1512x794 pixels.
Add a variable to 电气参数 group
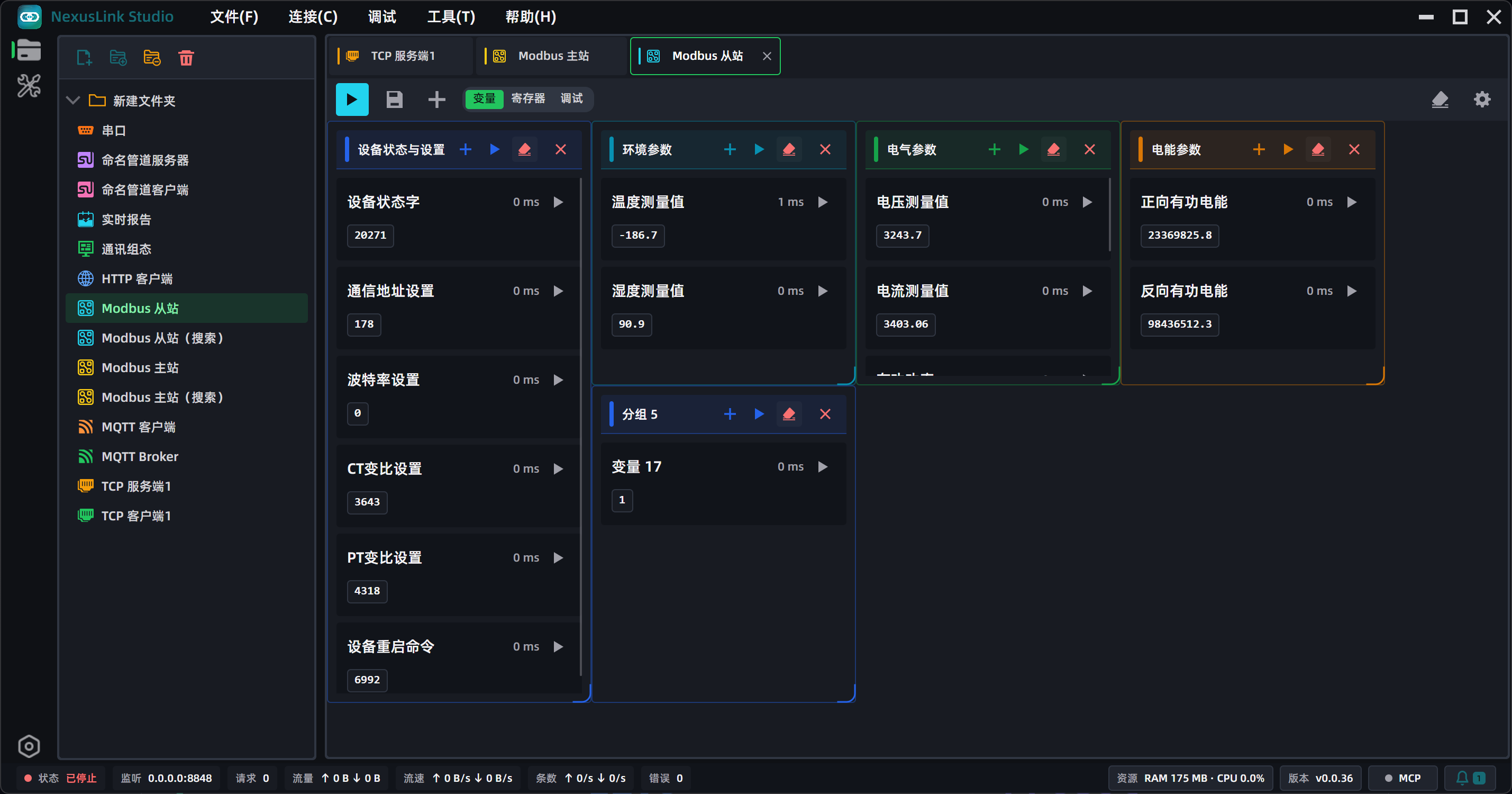[994, 150]
